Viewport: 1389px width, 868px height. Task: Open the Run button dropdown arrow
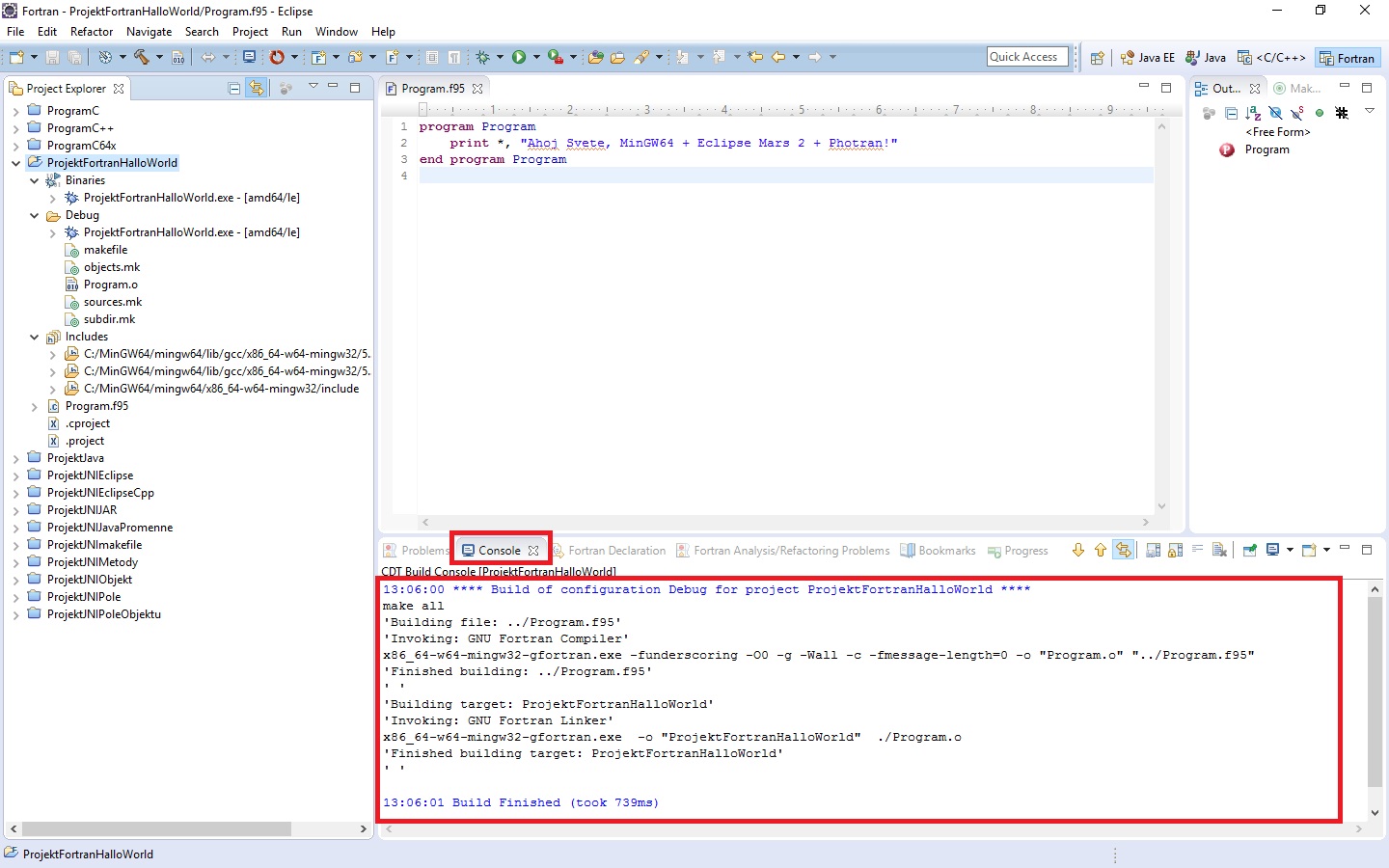coord(536,56)
